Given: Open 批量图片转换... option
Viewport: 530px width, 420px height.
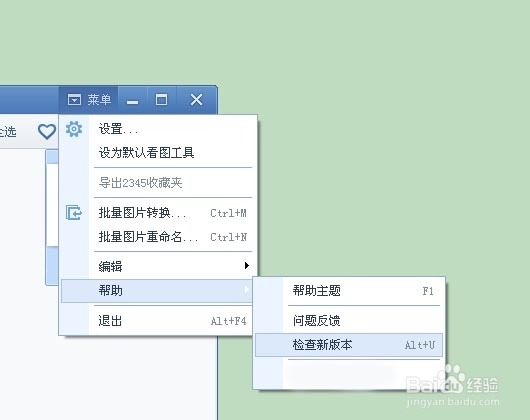Looking at the screenshot, I should pyautogui.click(x=157, y=213).
